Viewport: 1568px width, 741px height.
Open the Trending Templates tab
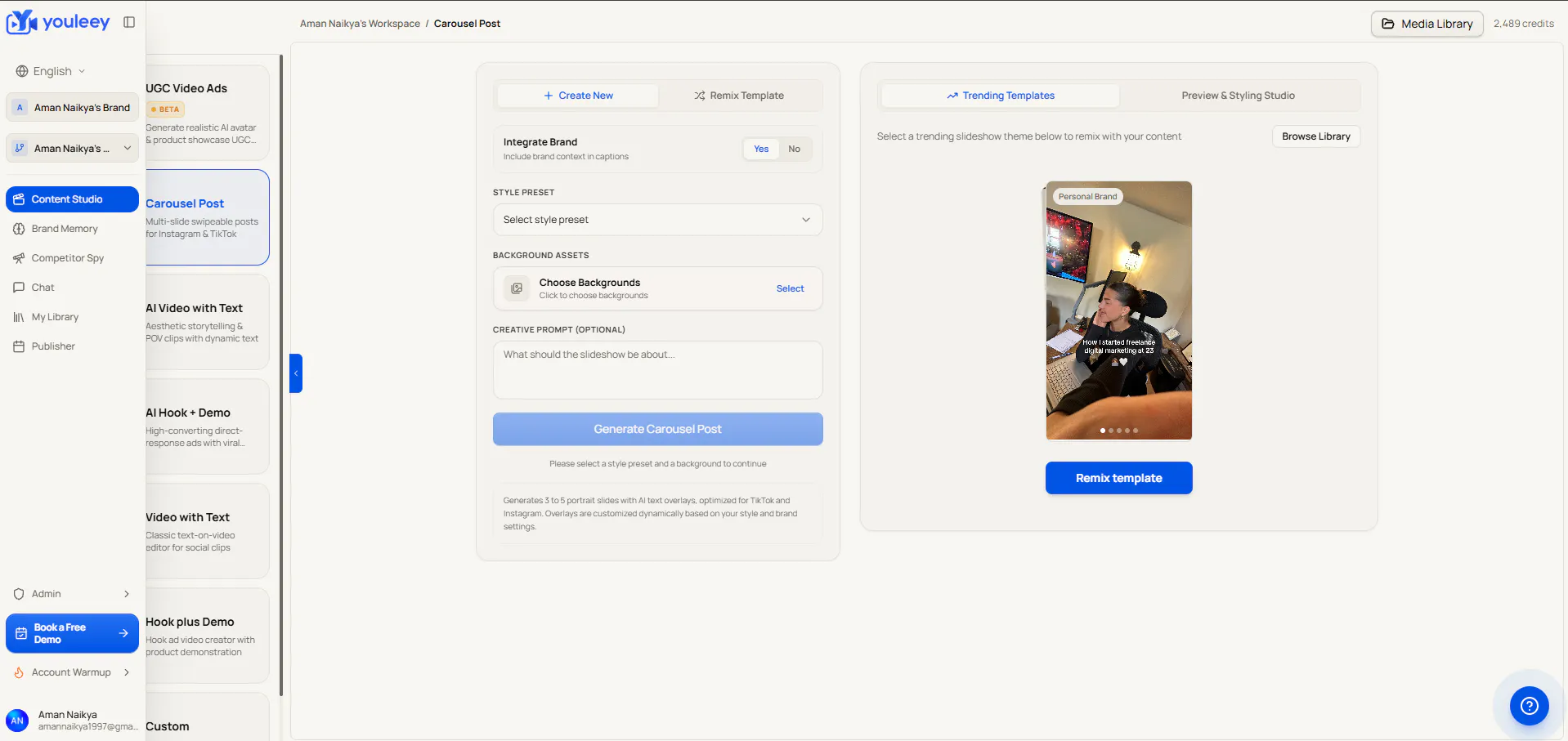pyautogui.click(x=1001, y=96)
